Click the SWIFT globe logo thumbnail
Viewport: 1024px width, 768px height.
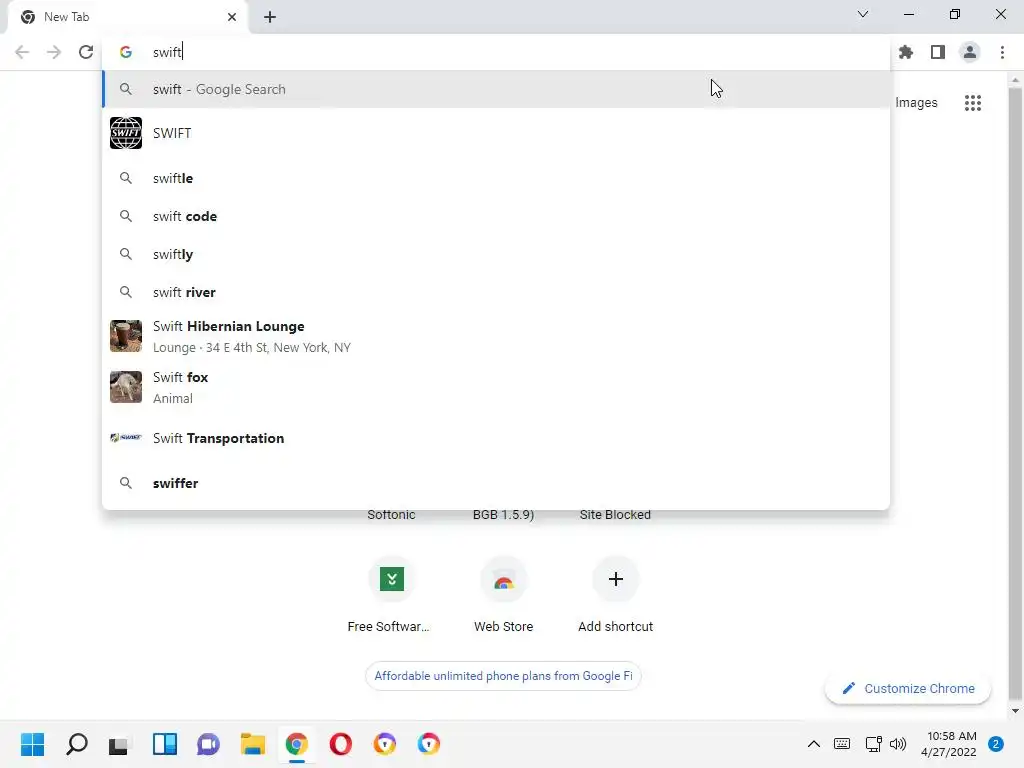point(126,133)
